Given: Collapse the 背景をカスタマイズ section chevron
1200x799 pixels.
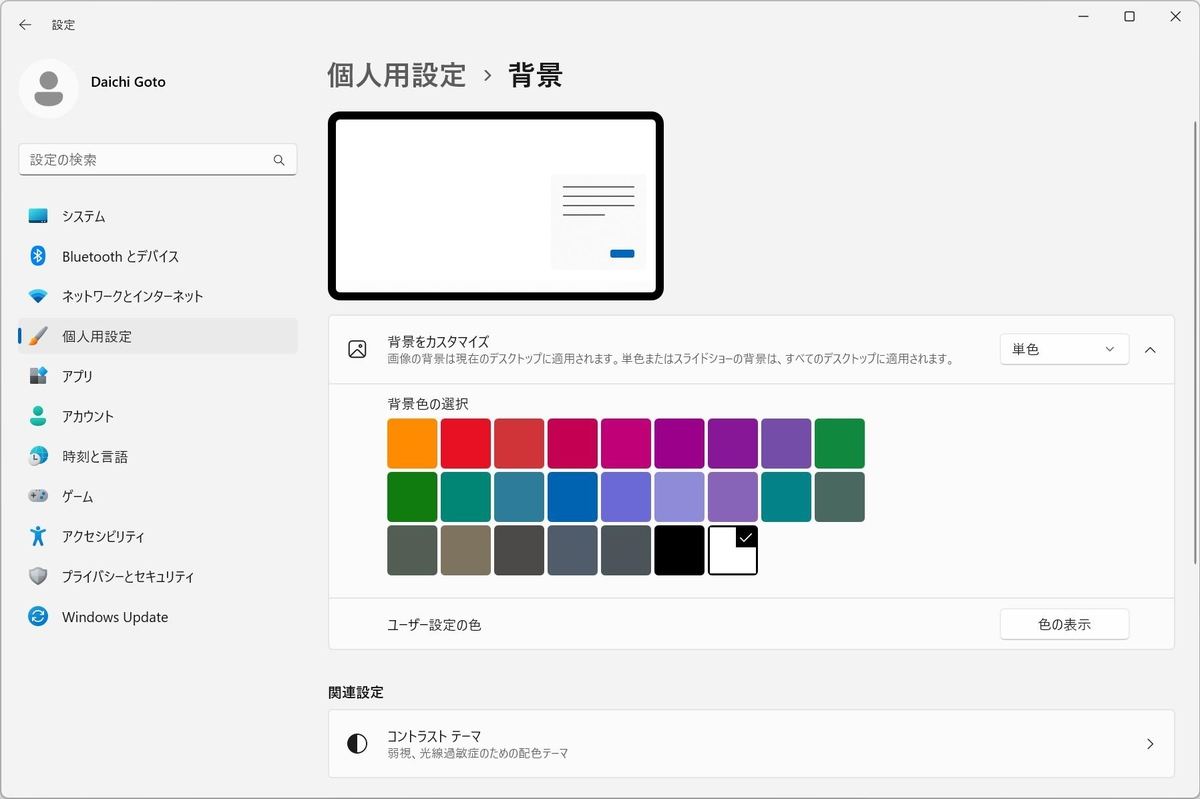Looking at the screenshot, I should [1150, 349].
